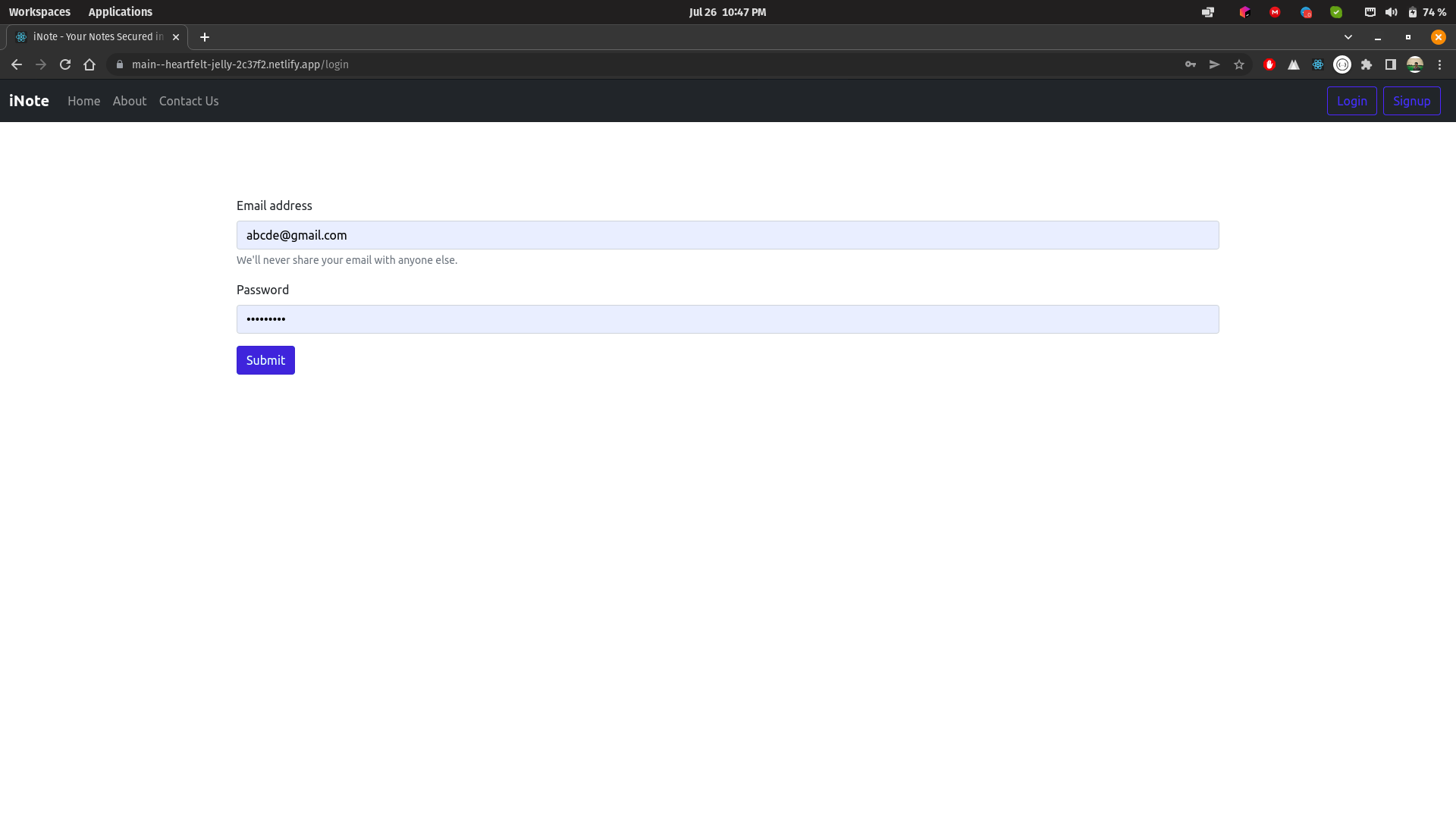Open a new browser tab
Viewport: 1456px width, 819px height.
coord(205,37)
